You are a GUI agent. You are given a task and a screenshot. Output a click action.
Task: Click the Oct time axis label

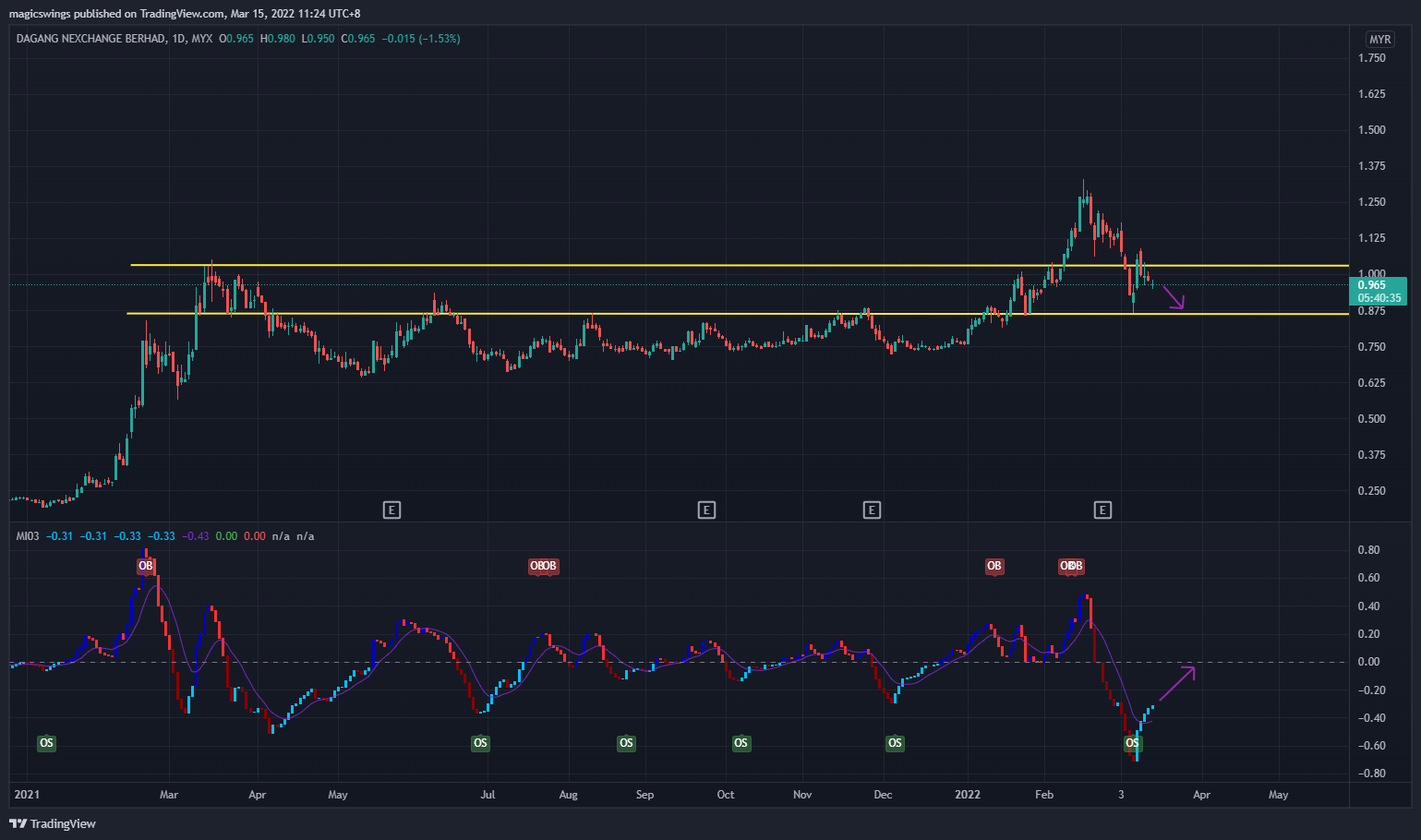[726, 795]
